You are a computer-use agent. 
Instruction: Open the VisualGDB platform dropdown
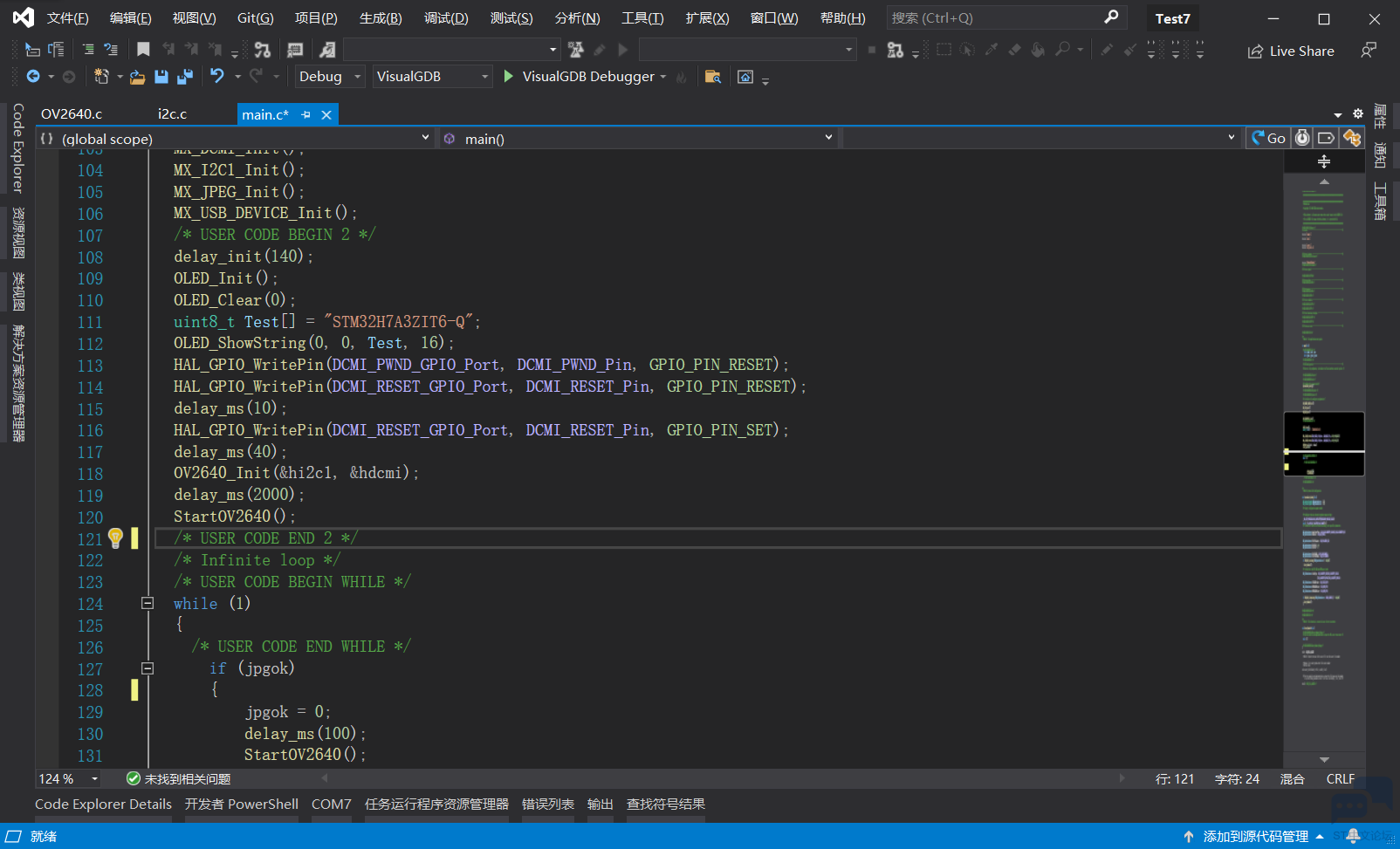(x=432, y=77)
